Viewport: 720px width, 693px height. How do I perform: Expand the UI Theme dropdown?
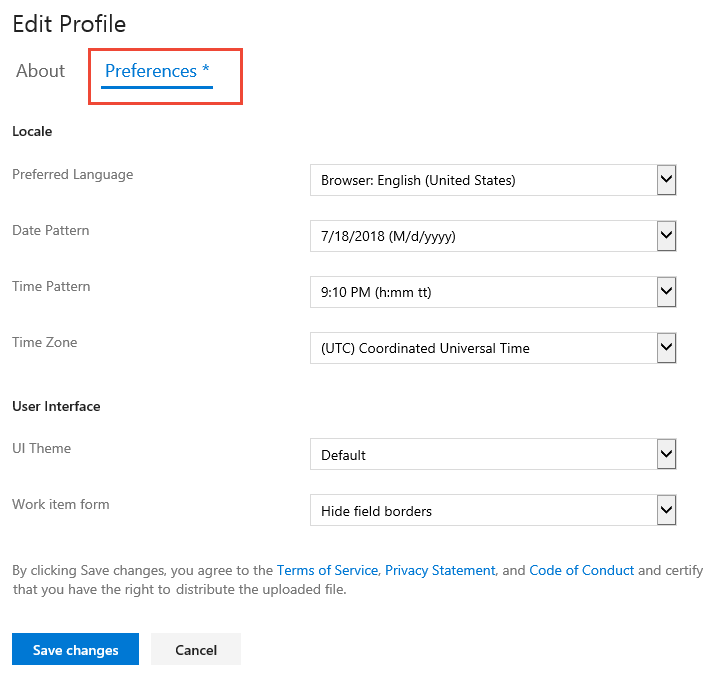point(493,454)
